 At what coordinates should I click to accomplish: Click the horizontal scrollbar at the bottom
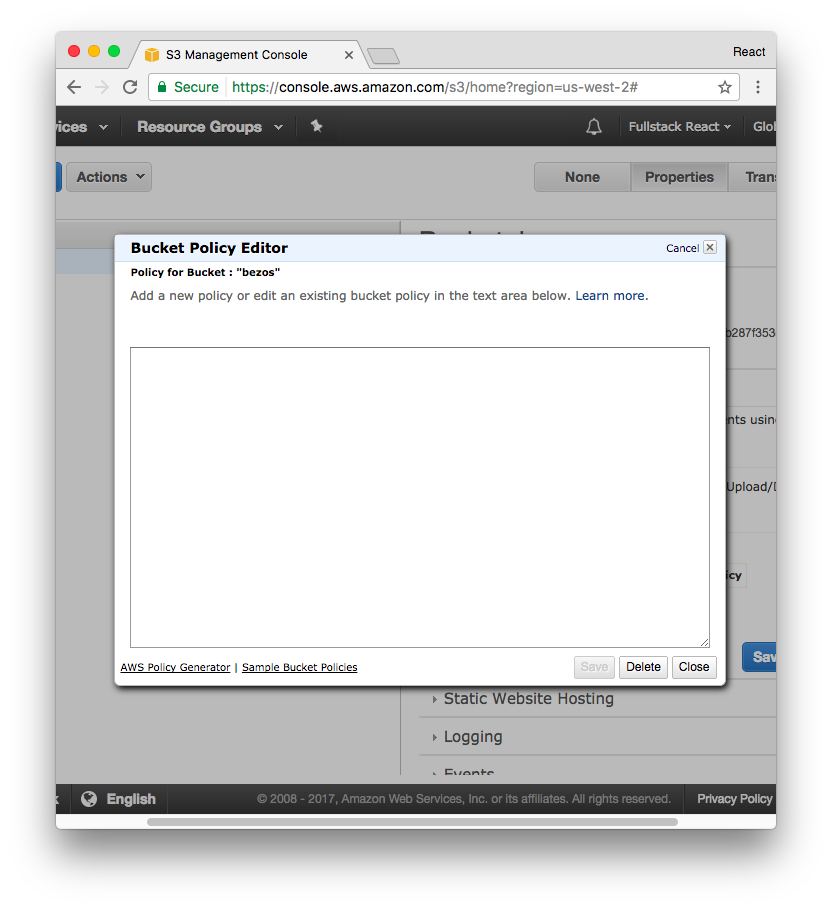coord(412,822)
